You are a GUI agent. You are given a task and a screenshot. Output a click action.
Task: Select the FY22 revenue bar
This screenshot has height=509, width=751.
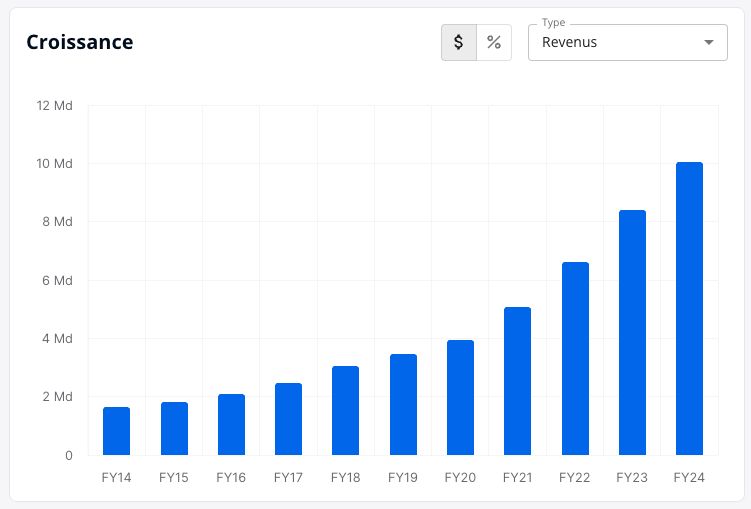coord(575,359)
